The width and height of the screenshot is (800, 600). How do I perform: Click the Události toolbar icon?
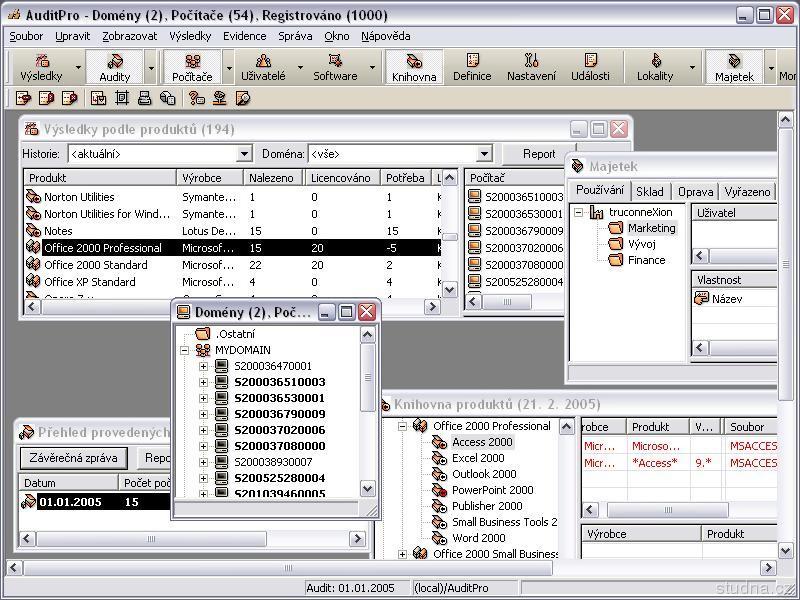pos(590,67)
